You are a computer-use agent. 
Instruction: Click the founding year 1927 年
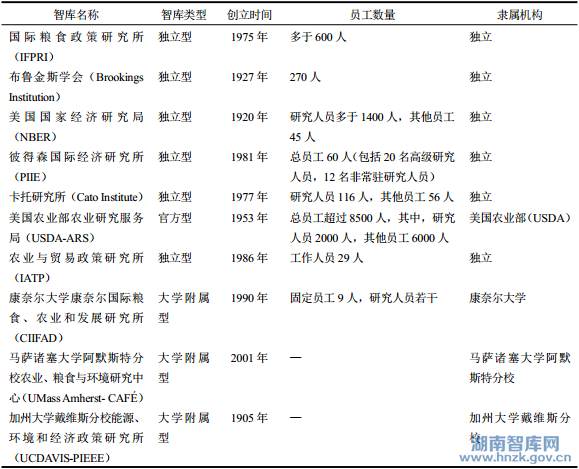pos(249,77)
